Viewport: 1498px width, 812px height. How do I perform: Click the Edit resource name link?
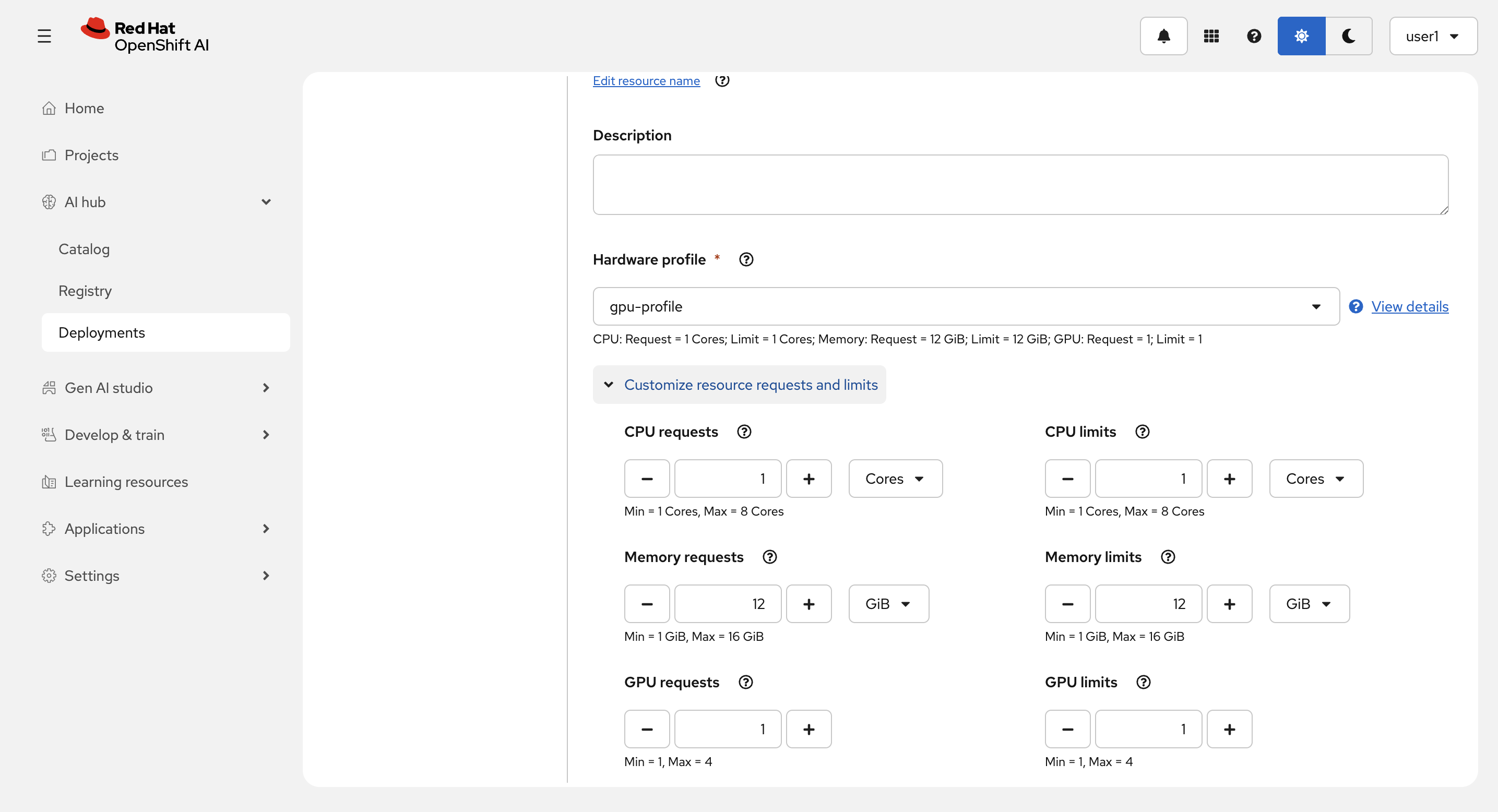pyautogui.click(x=646, y=81)
